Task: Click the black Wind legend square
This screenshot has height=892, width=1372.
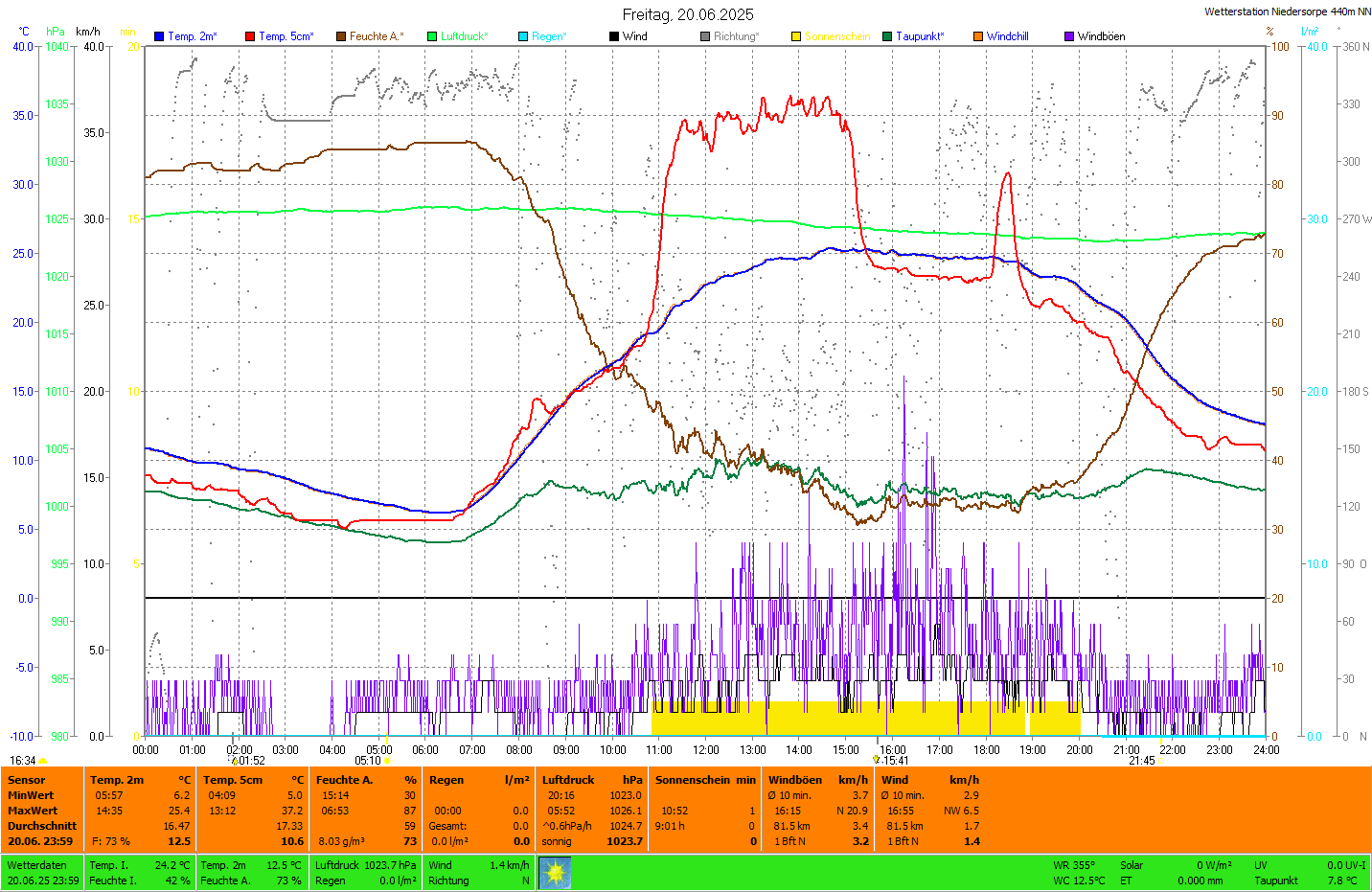Action: (614, 36)
